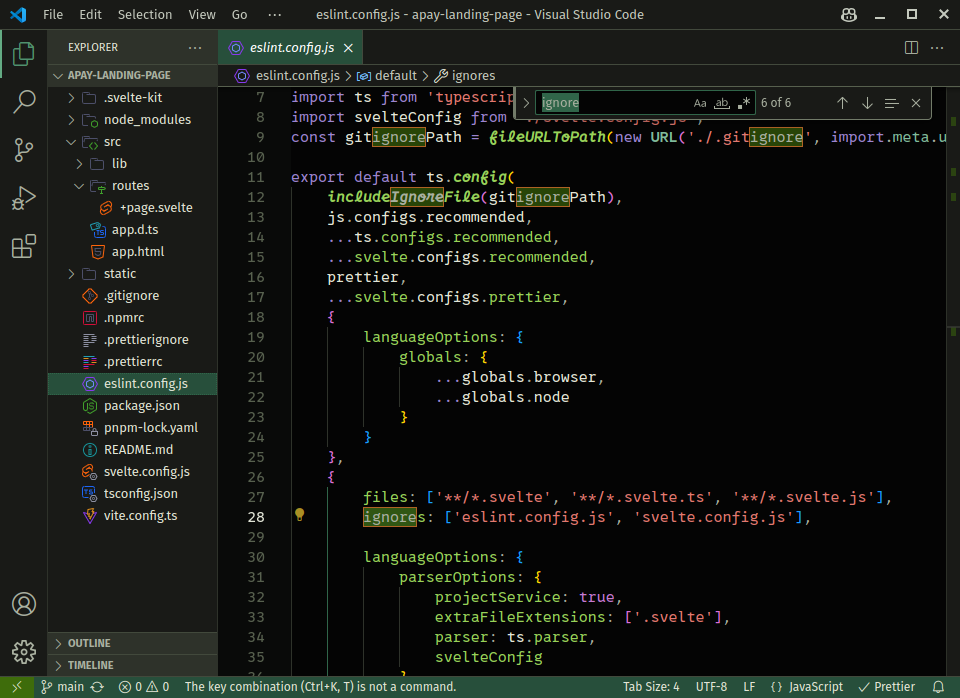Split the editor to the right
Viewport: 960px width, 698px height.
pyautogui.click(x=911, y=48)
